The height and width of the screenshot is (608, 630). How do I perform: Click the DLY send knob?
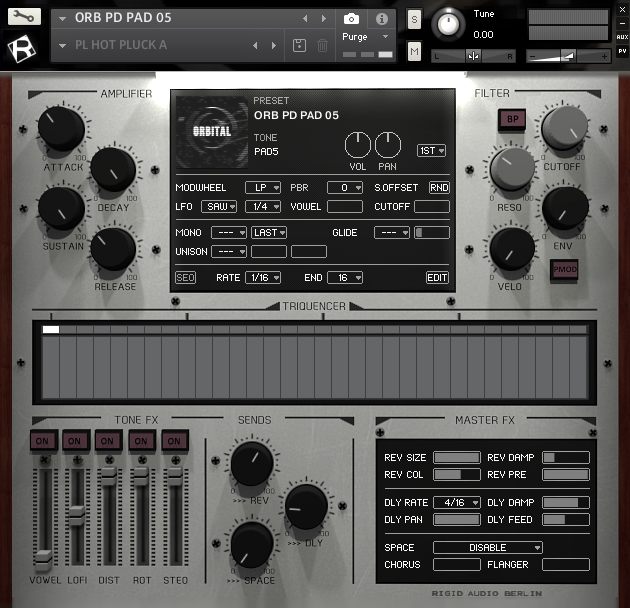coord(306,506)
